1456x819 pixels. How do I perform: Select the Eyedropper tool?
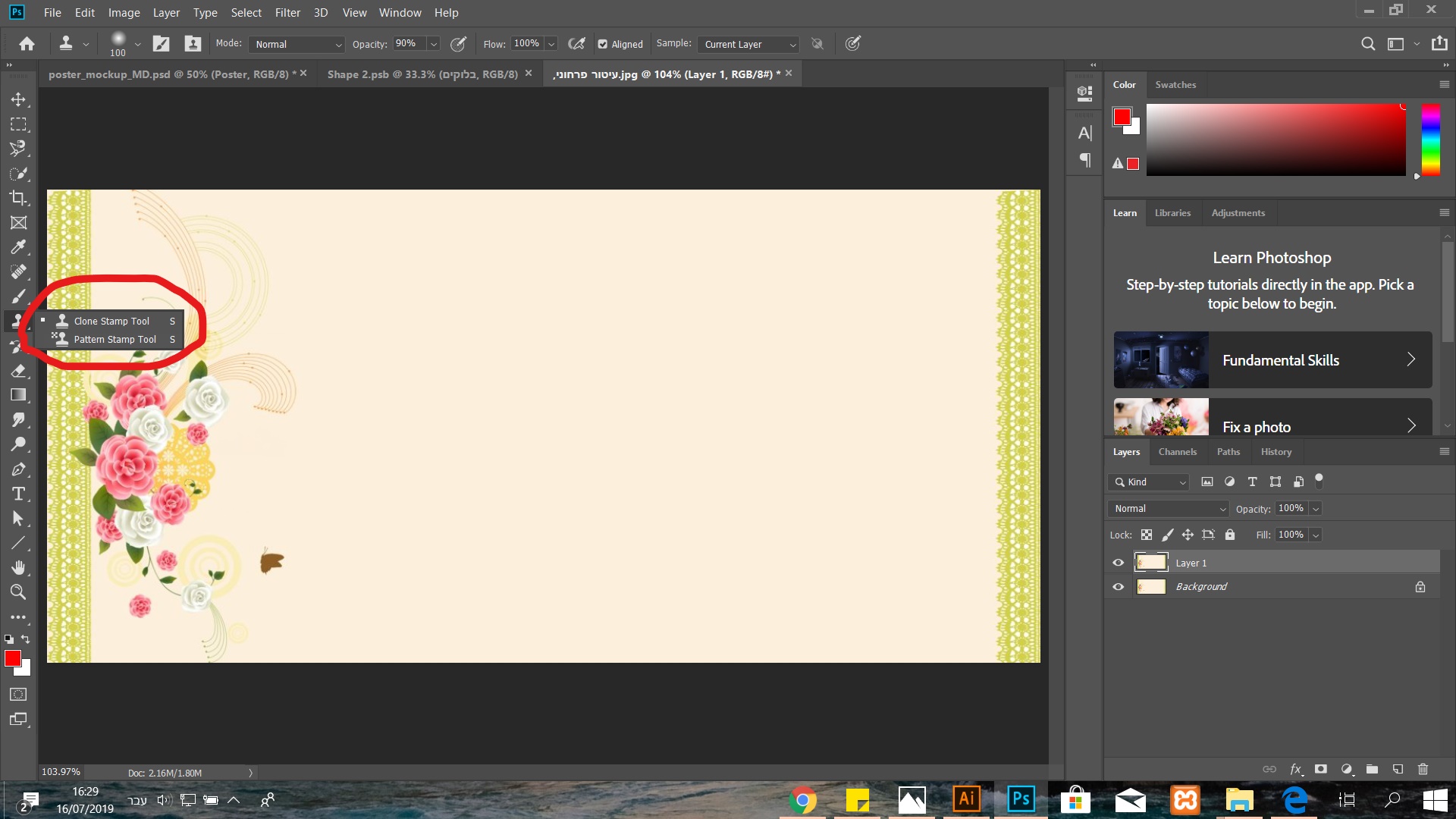click(x=18, y=247)
